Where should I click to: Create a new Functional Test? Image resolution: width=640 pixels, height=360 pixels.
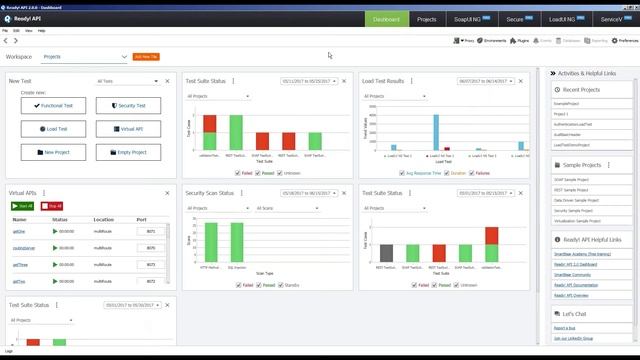coord(53,106)
